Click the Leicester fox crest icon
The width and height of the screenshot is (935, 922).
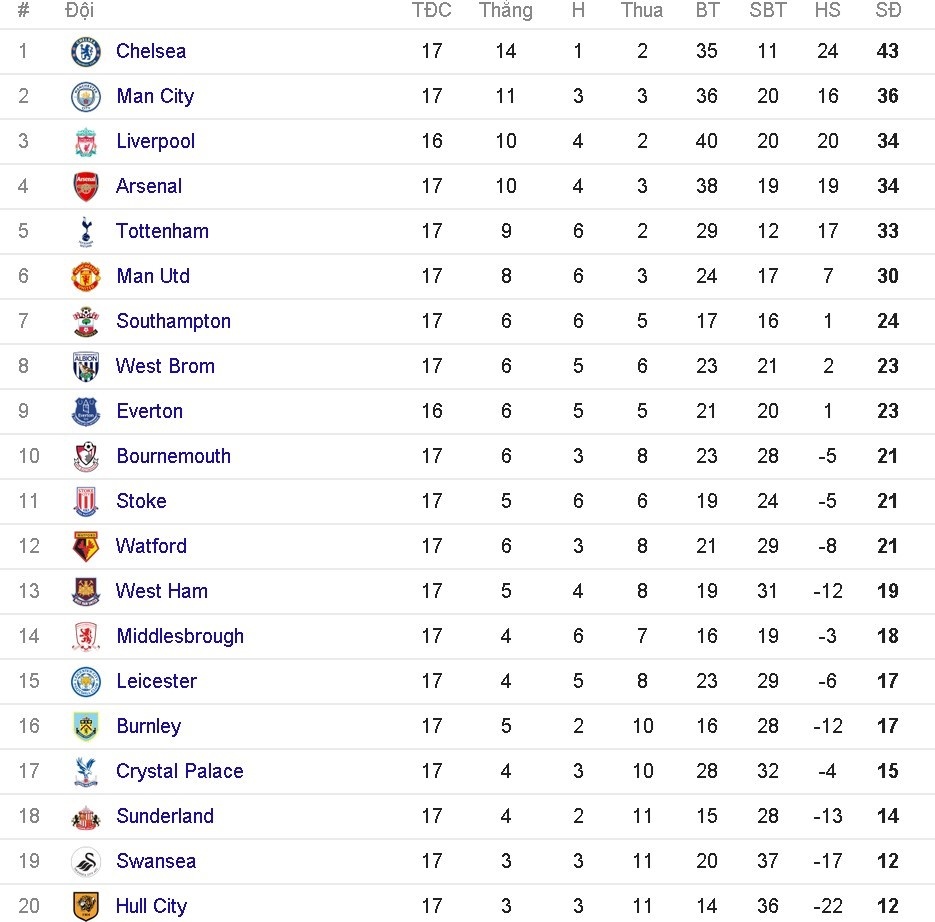coord(86,681)
